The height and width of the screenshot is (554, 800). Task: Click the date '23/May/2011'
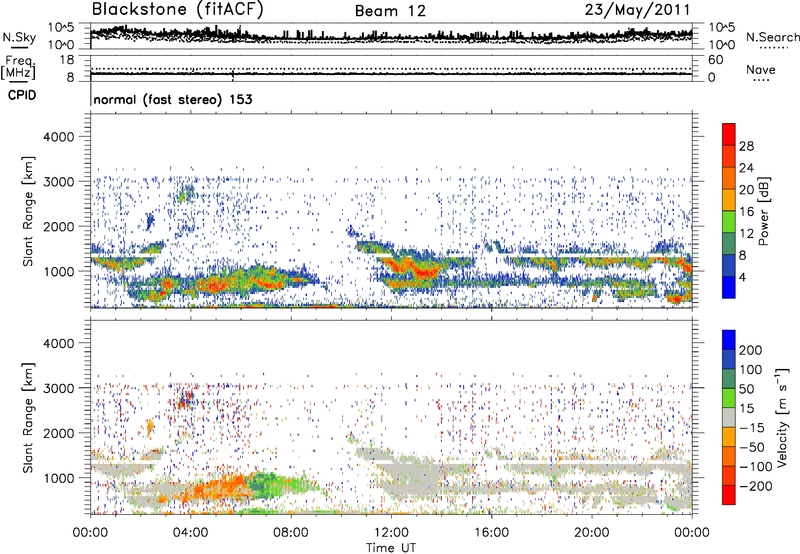(x=637, y=10)
